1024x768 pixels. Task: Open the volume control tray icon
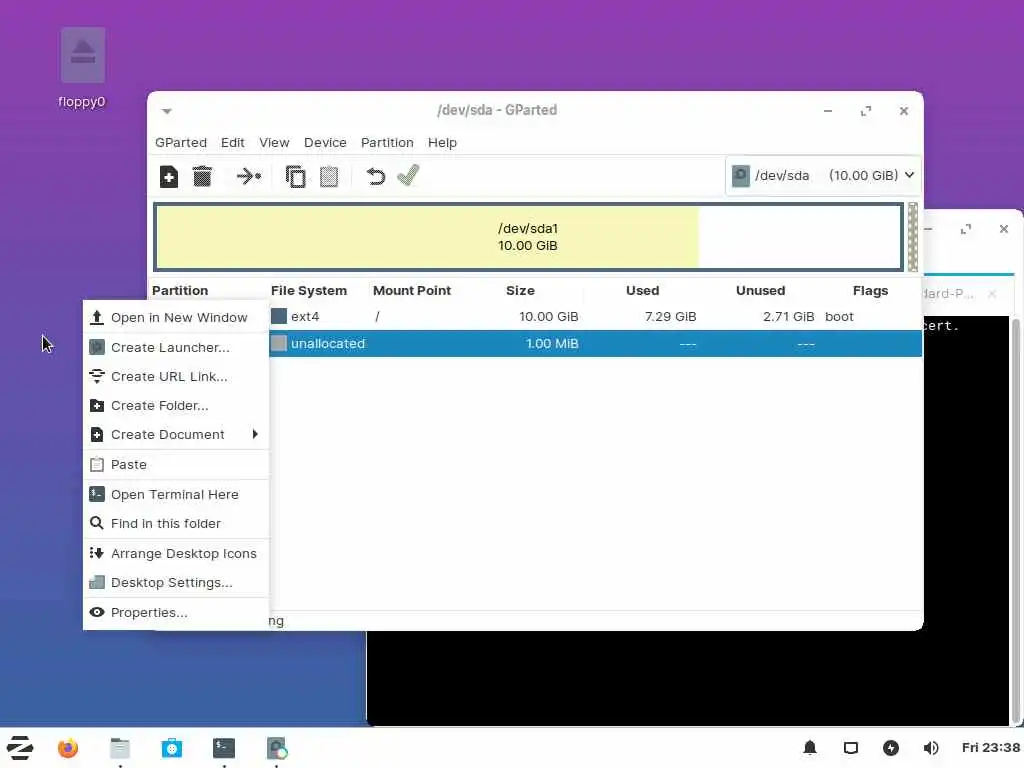(x=931, y=748)
